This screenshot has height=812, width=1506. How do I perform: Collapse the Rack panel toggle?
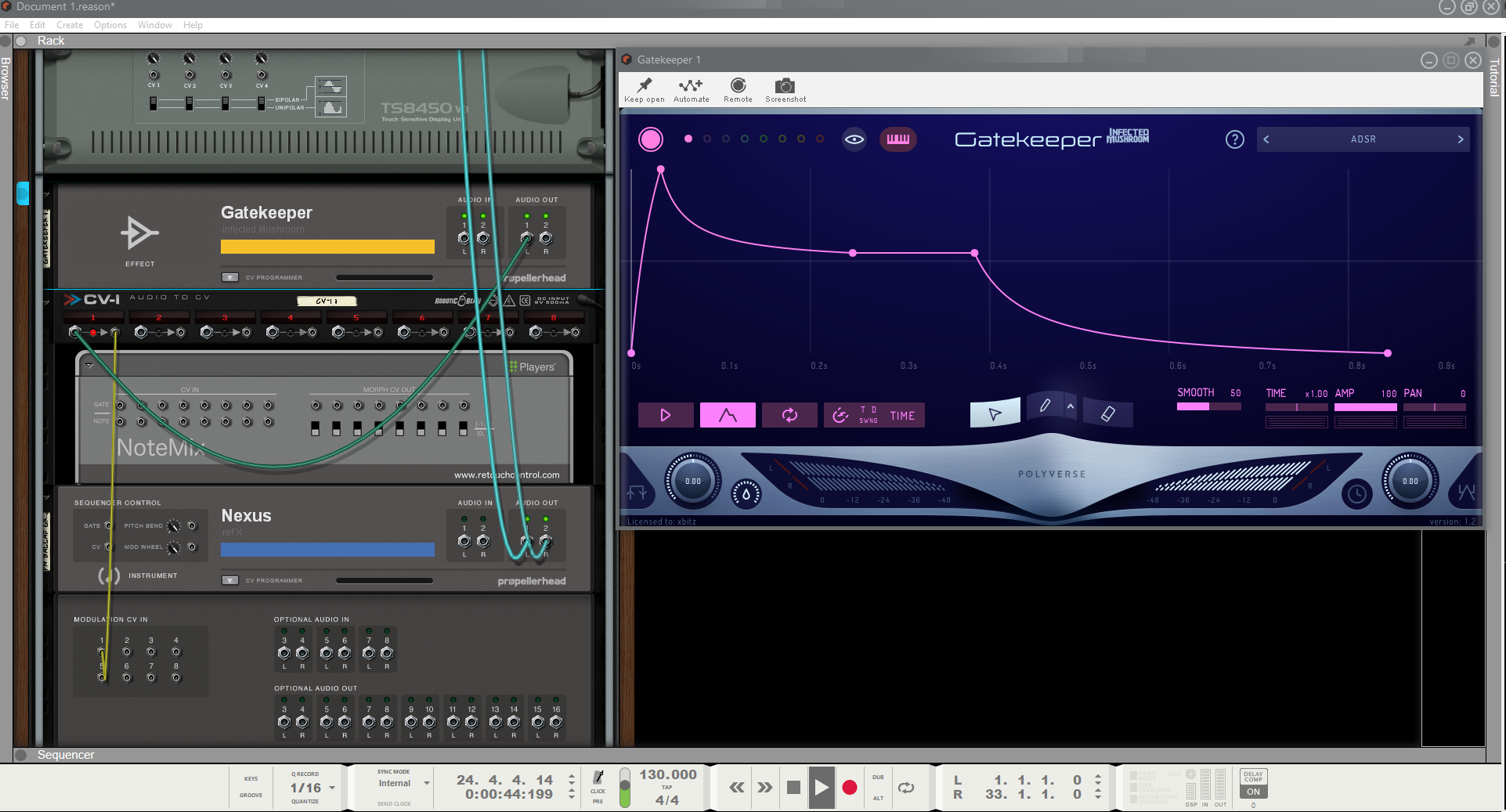21,41
